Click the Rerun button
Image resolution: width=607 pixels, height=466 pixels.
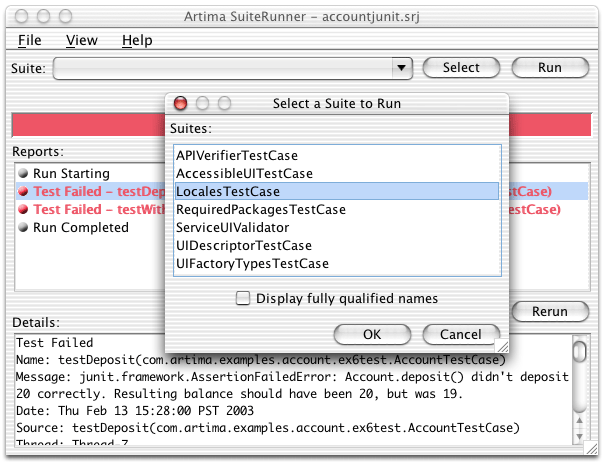click(x=550, y=312)
